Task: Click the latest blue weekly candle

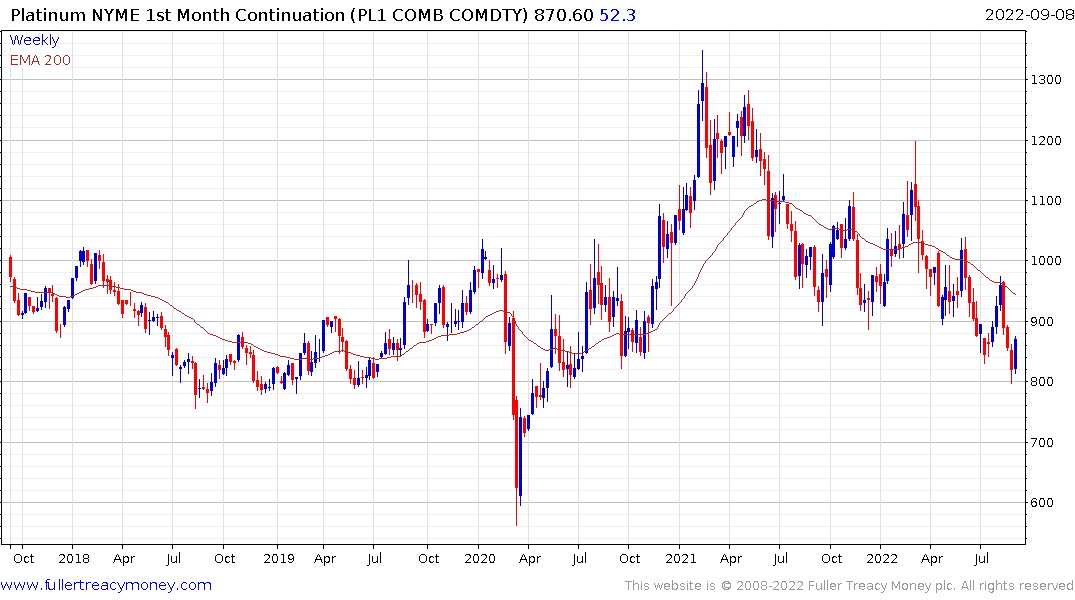Action: point(1015,355)
